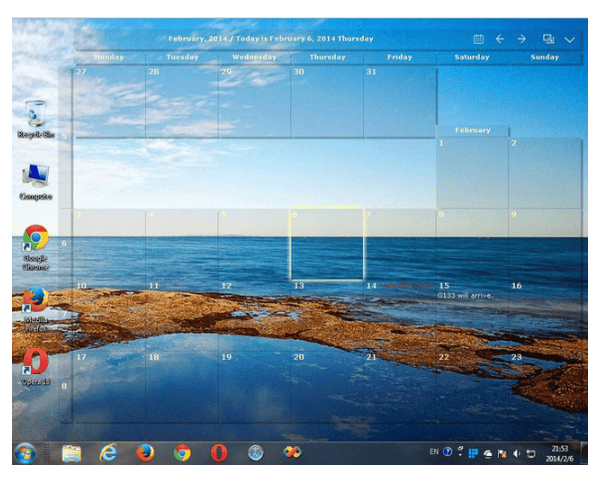This screenshot has width=603, height=482.
Task: Click the cloud tray icon
Action: [488, 454]
